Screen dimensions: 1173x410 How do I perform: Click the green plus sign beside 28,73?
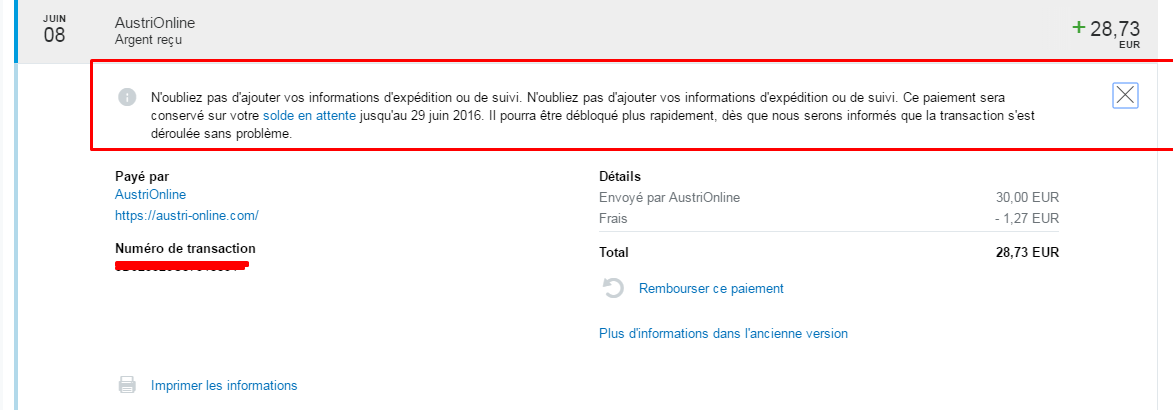(1078, 28)
